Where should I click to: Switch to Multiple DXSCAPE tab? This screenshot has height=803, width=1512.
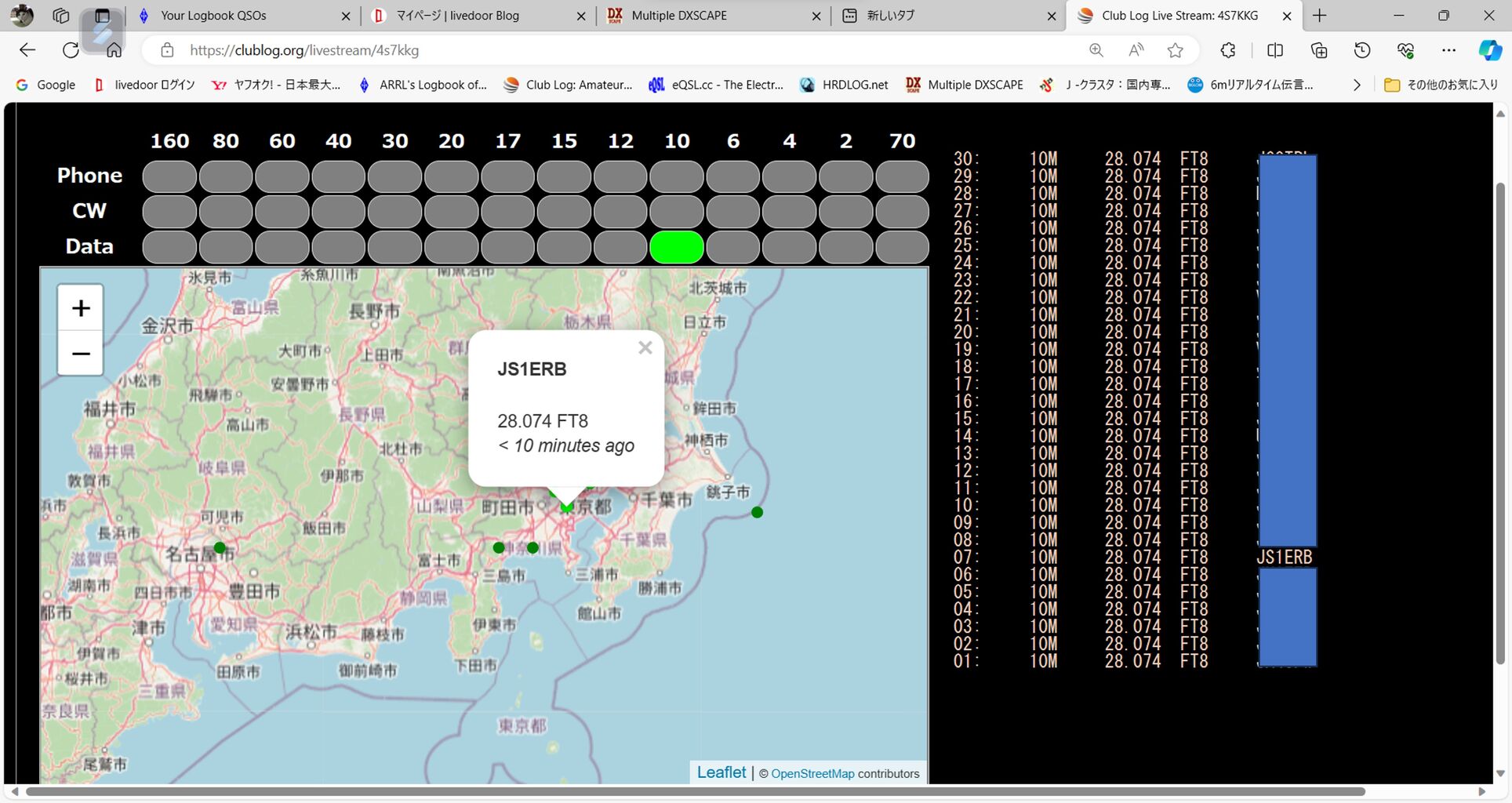coord(714,16)
